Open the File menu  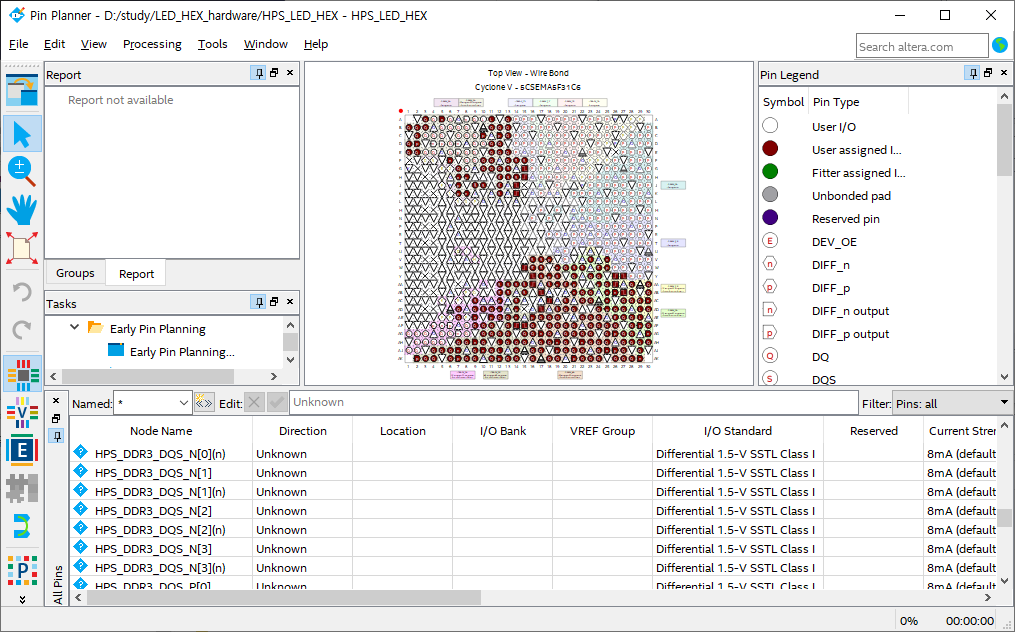tap(18, 44)
